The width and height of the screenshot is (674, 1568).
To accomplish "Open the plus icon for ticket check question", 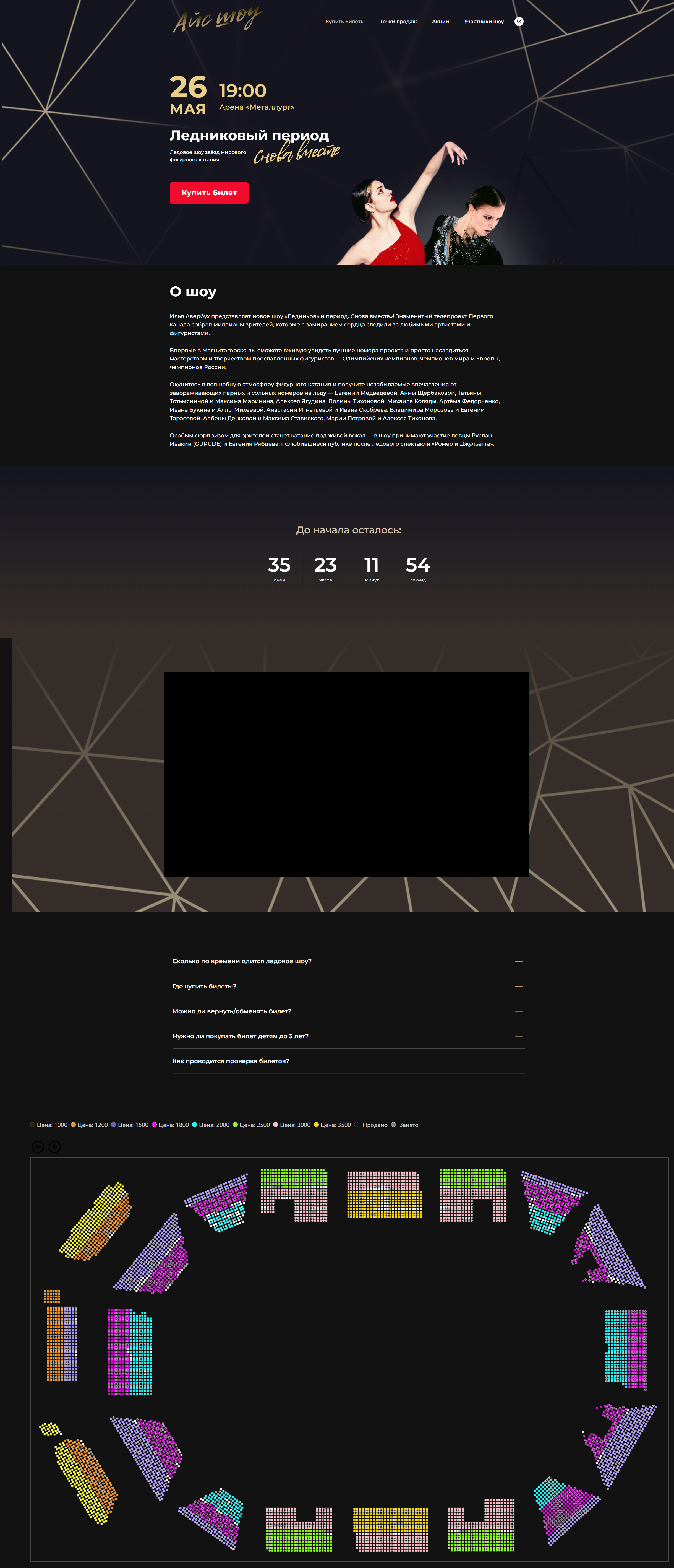I will point(518,1061).
